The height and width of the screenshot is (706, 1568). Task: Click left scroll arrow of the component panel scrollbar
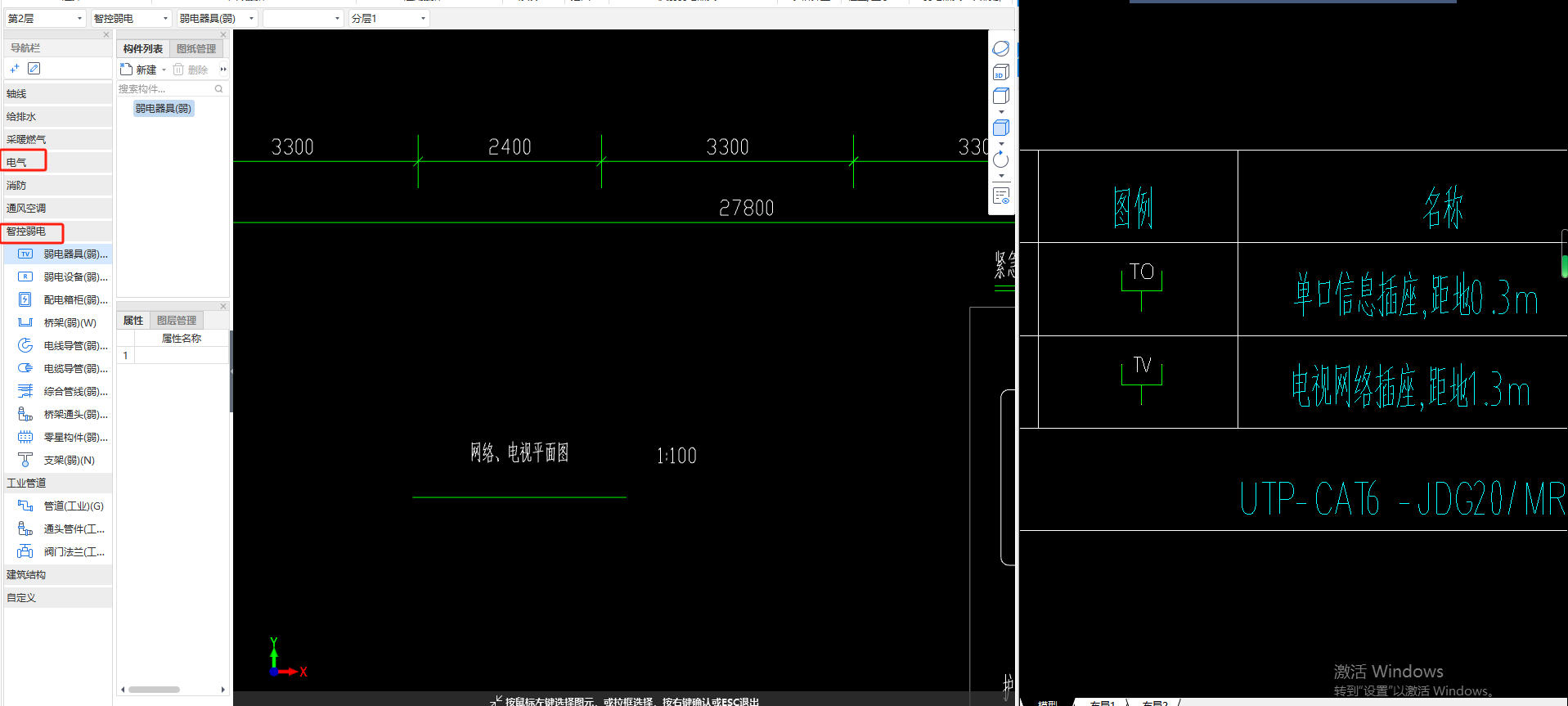pos(123,690)
